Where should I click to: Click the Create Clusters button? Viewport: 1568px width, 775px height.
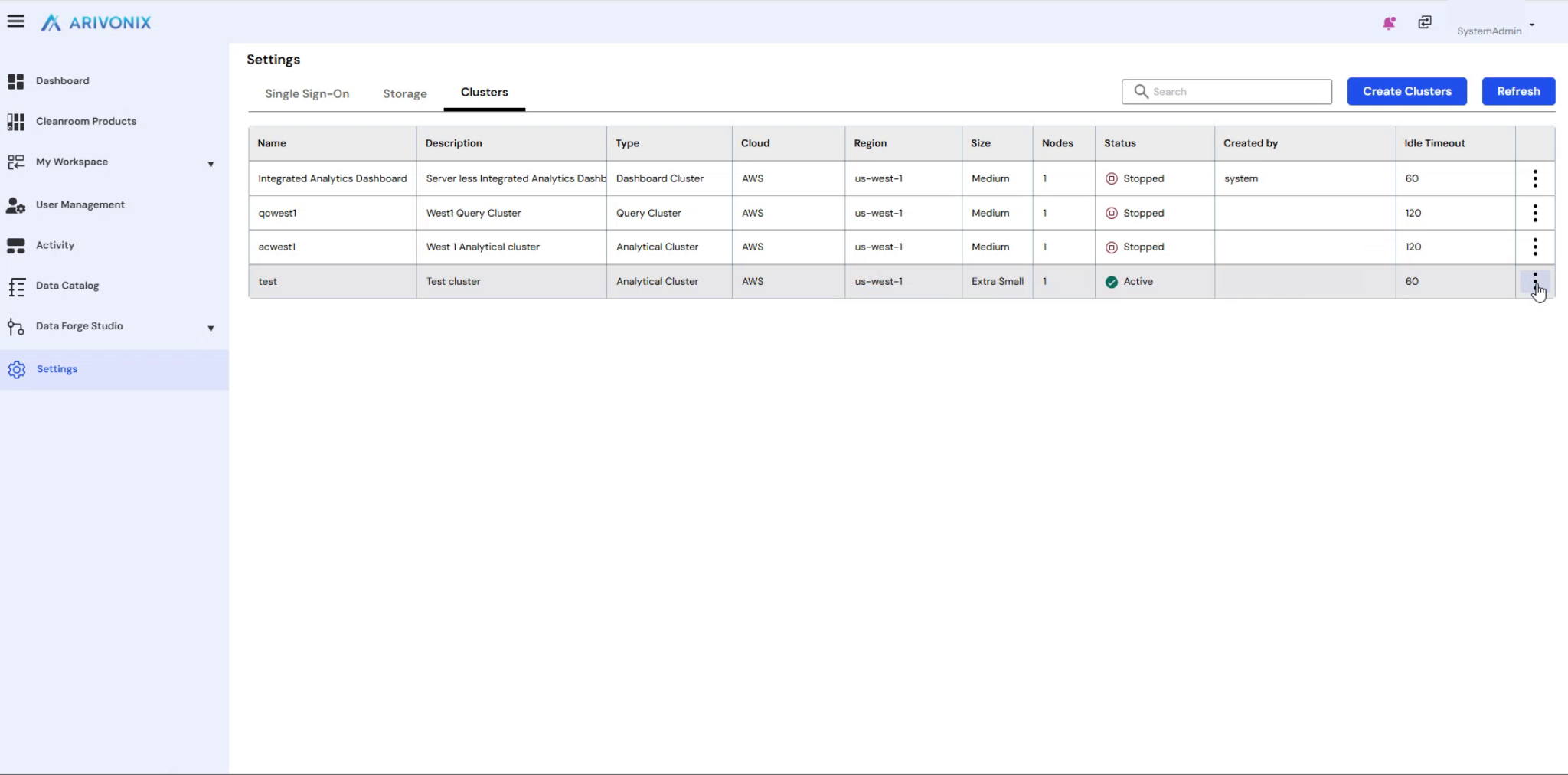coord(1406,91)
